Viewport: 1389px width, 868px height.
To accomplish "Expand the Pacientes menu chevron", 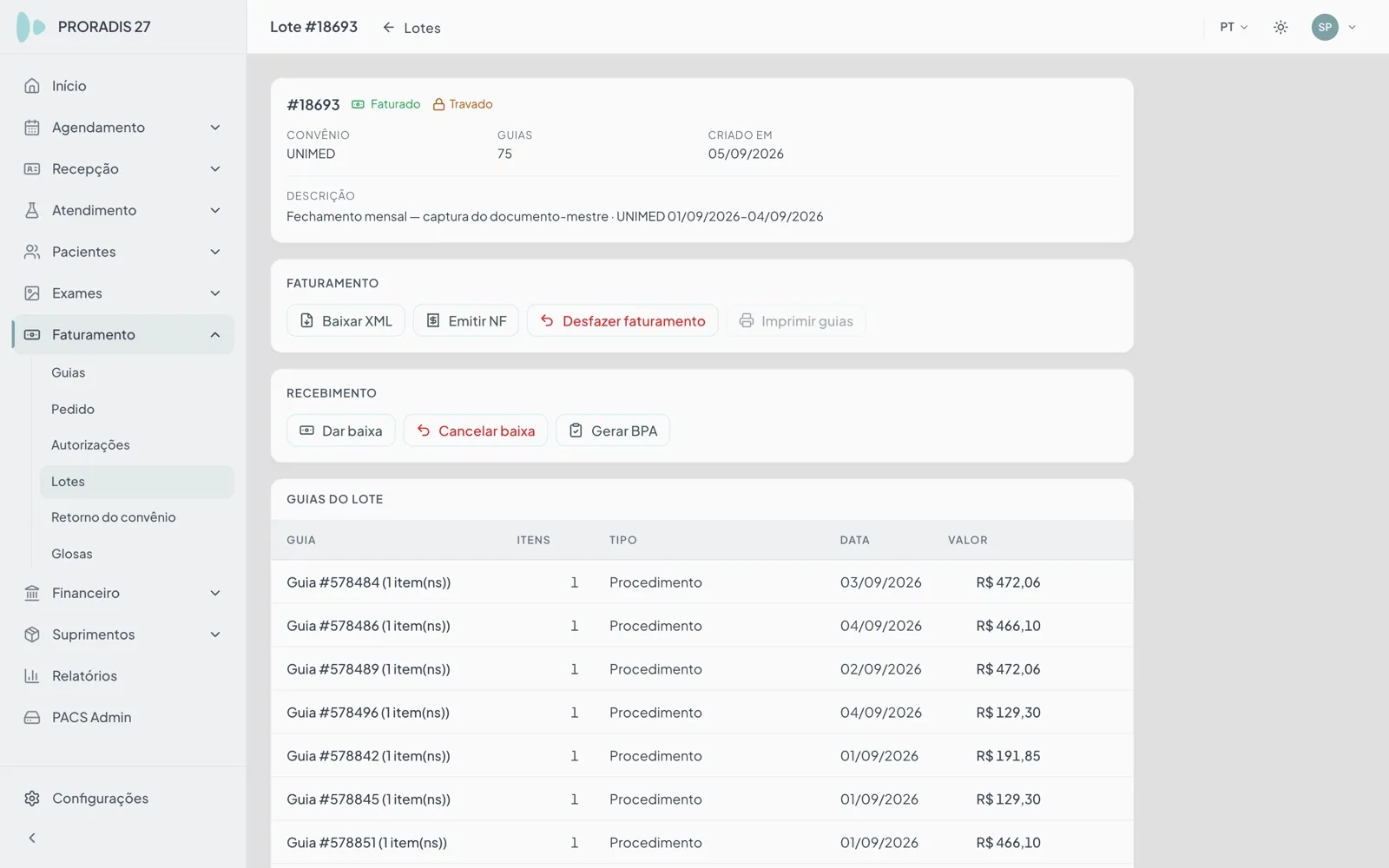I will point(215,252).
